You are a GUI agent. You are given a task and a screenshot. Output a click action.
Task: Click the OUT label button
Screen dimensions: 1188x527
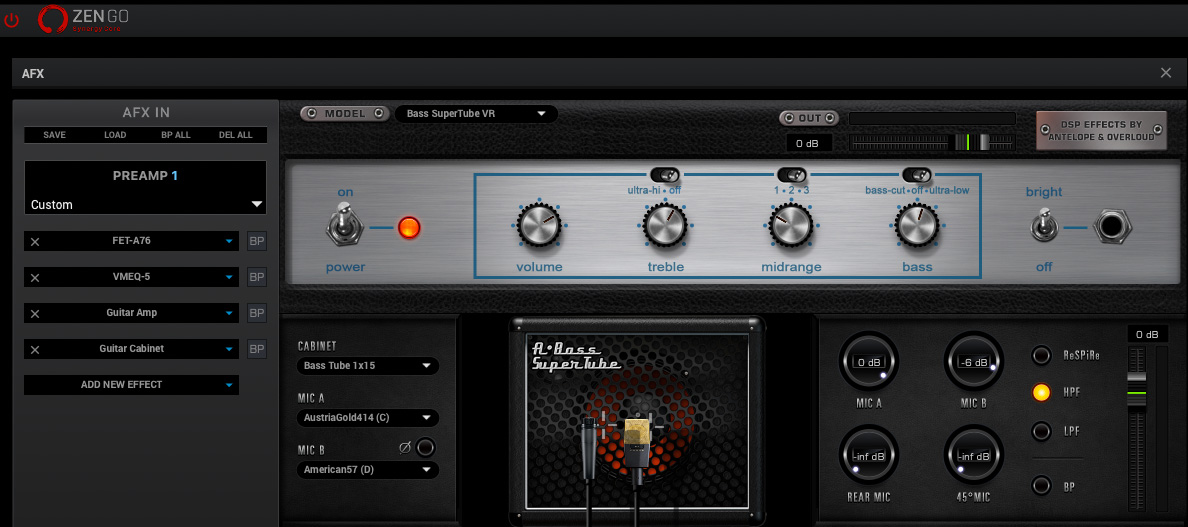click(x=809, y=118)
